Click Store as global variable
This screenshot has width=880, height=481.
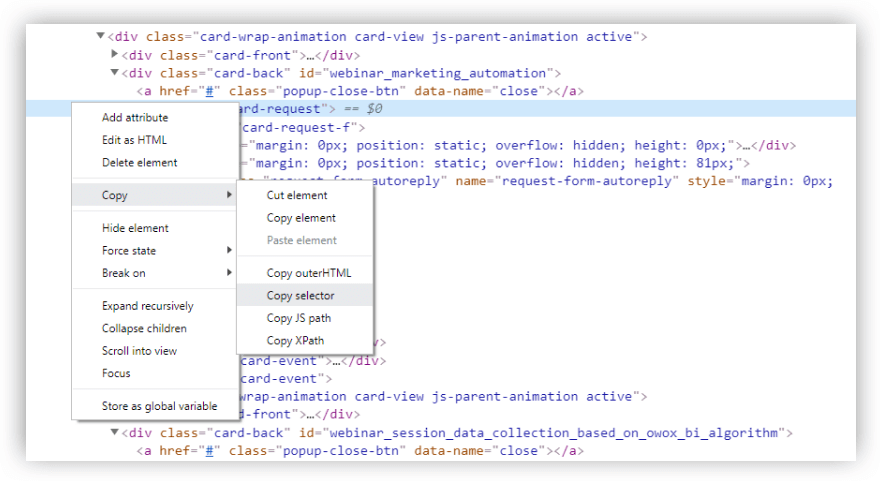tap(159, 406)
